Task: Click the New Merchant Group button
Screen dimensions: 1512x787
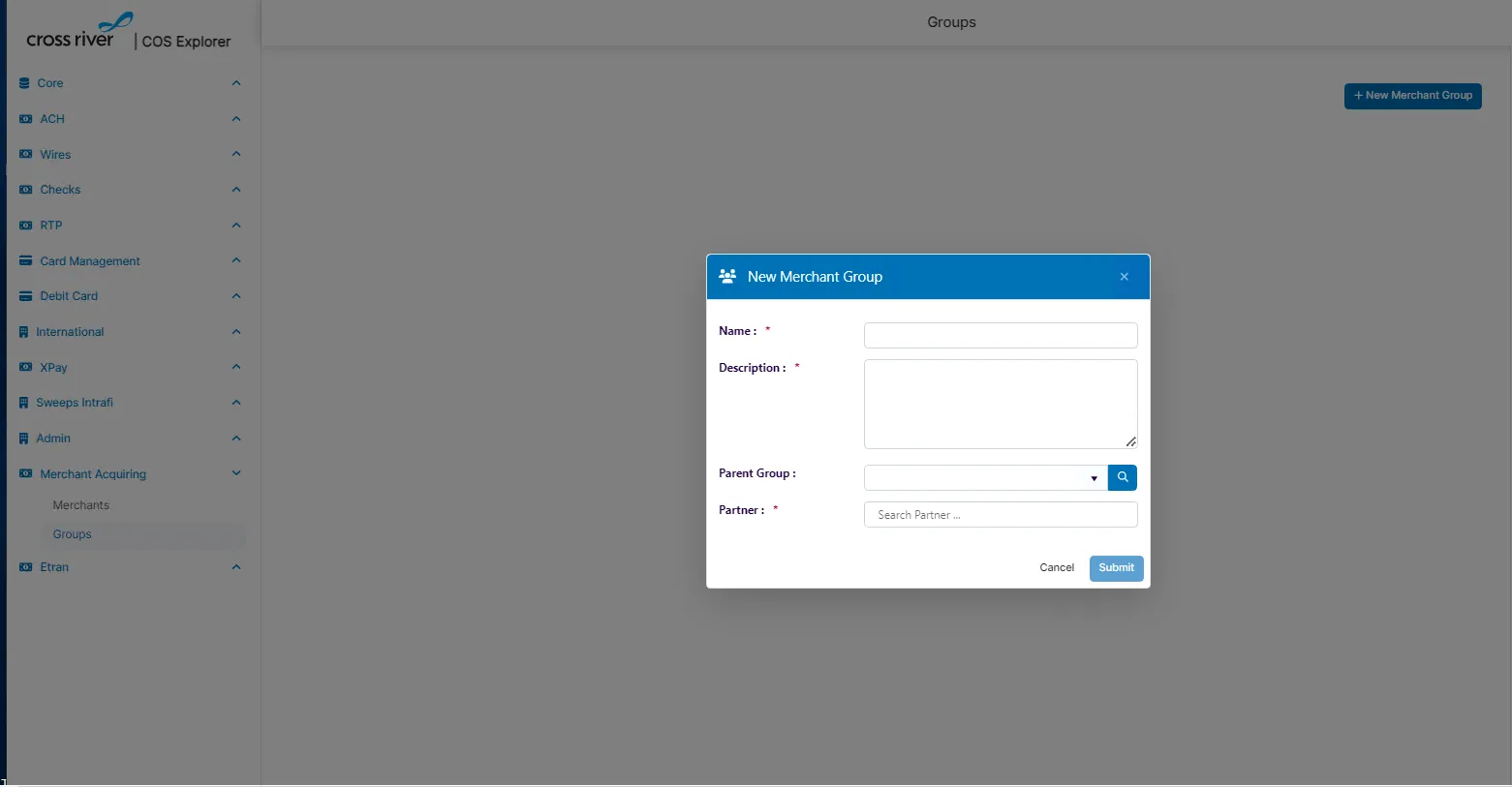Action: coord(1413,96)
